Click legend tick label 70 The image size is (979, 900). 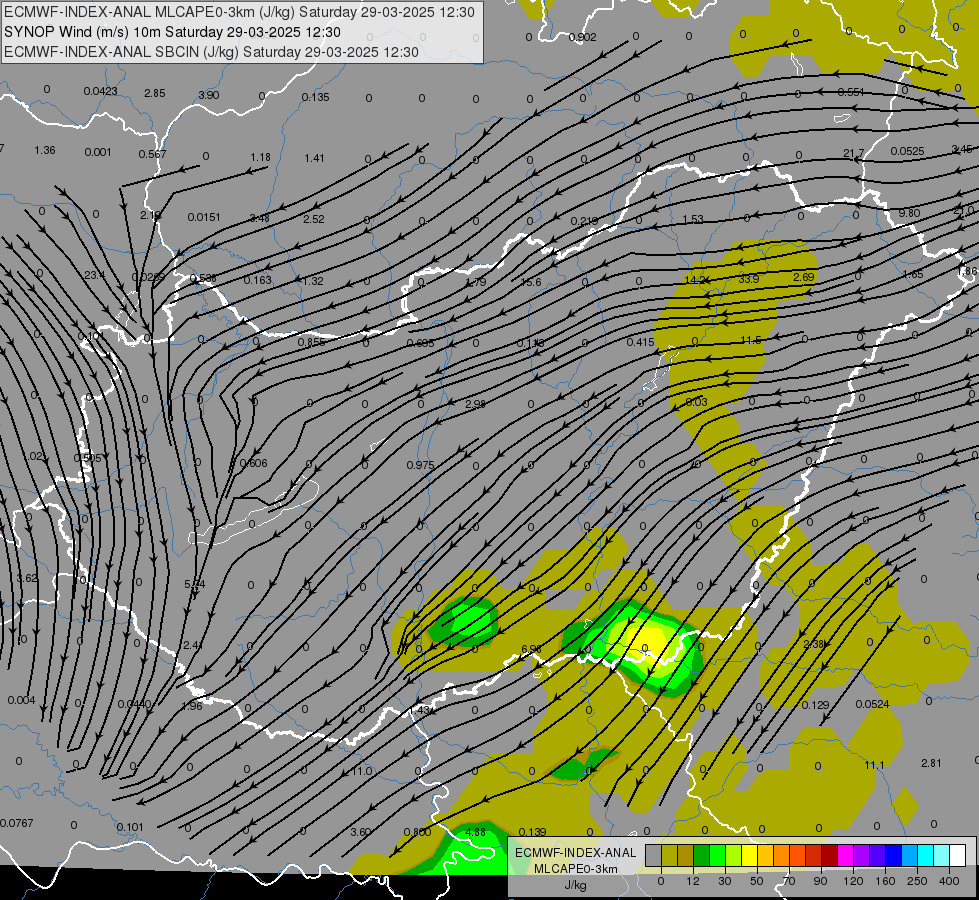(x=789, y=881)
